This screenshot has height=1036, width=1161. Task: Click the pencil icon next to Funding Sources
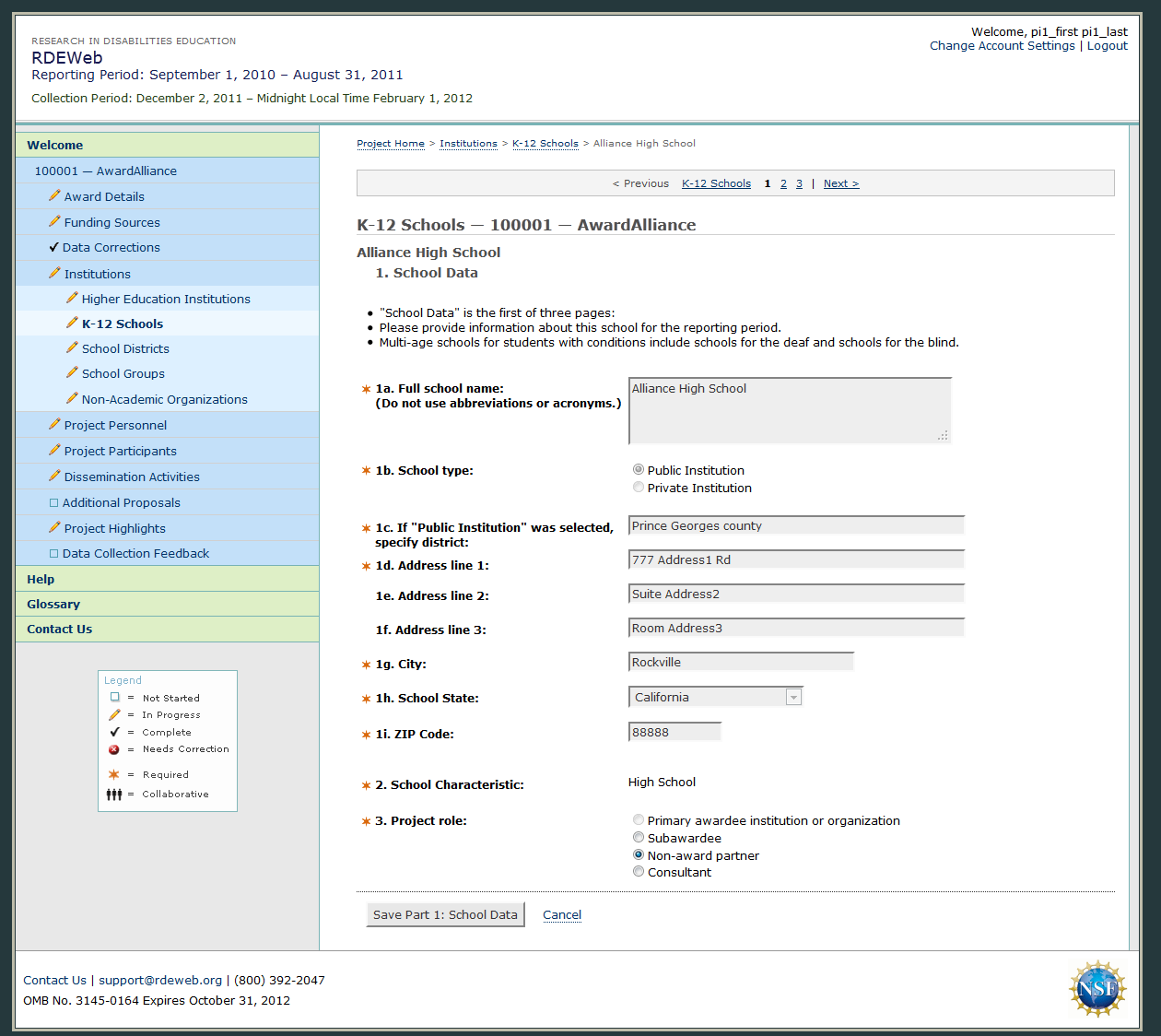pyautogui.click(x=54, y=221)
